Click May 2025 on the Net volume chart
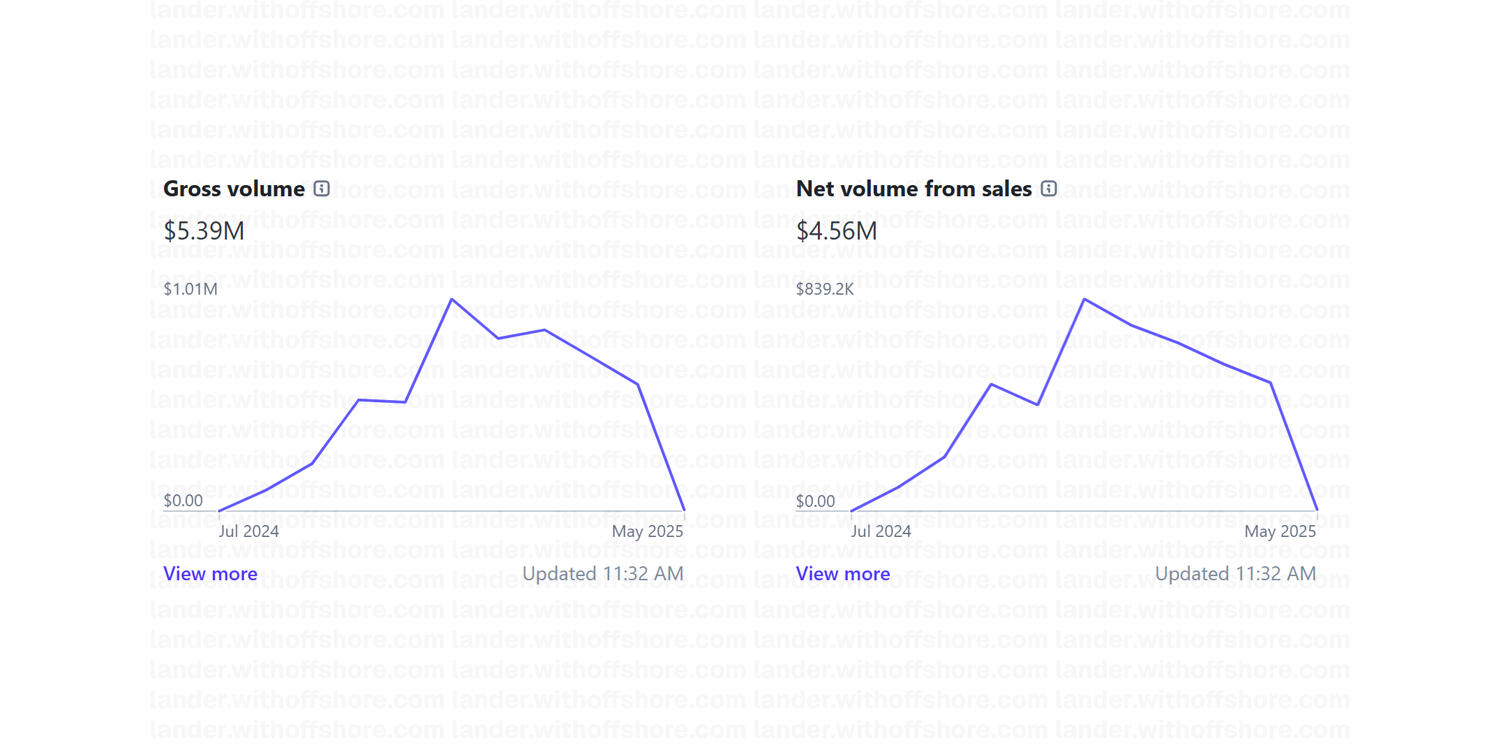The height and width of the screenshot is (750, 1500). coord(1280,531)
